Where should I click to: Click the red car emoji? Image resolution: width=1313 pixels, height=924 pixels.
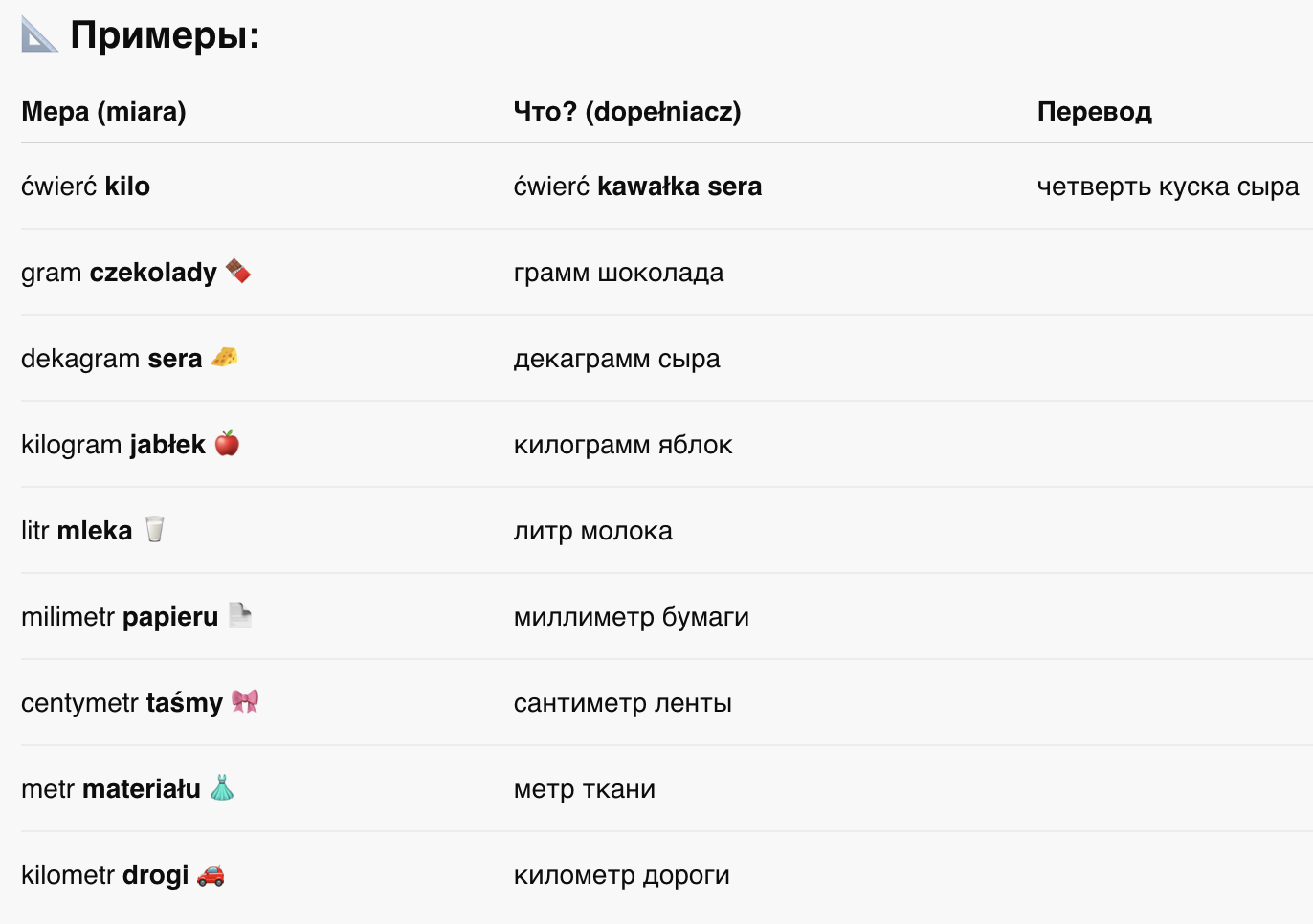pyautogui.click(x=211, y=875)
